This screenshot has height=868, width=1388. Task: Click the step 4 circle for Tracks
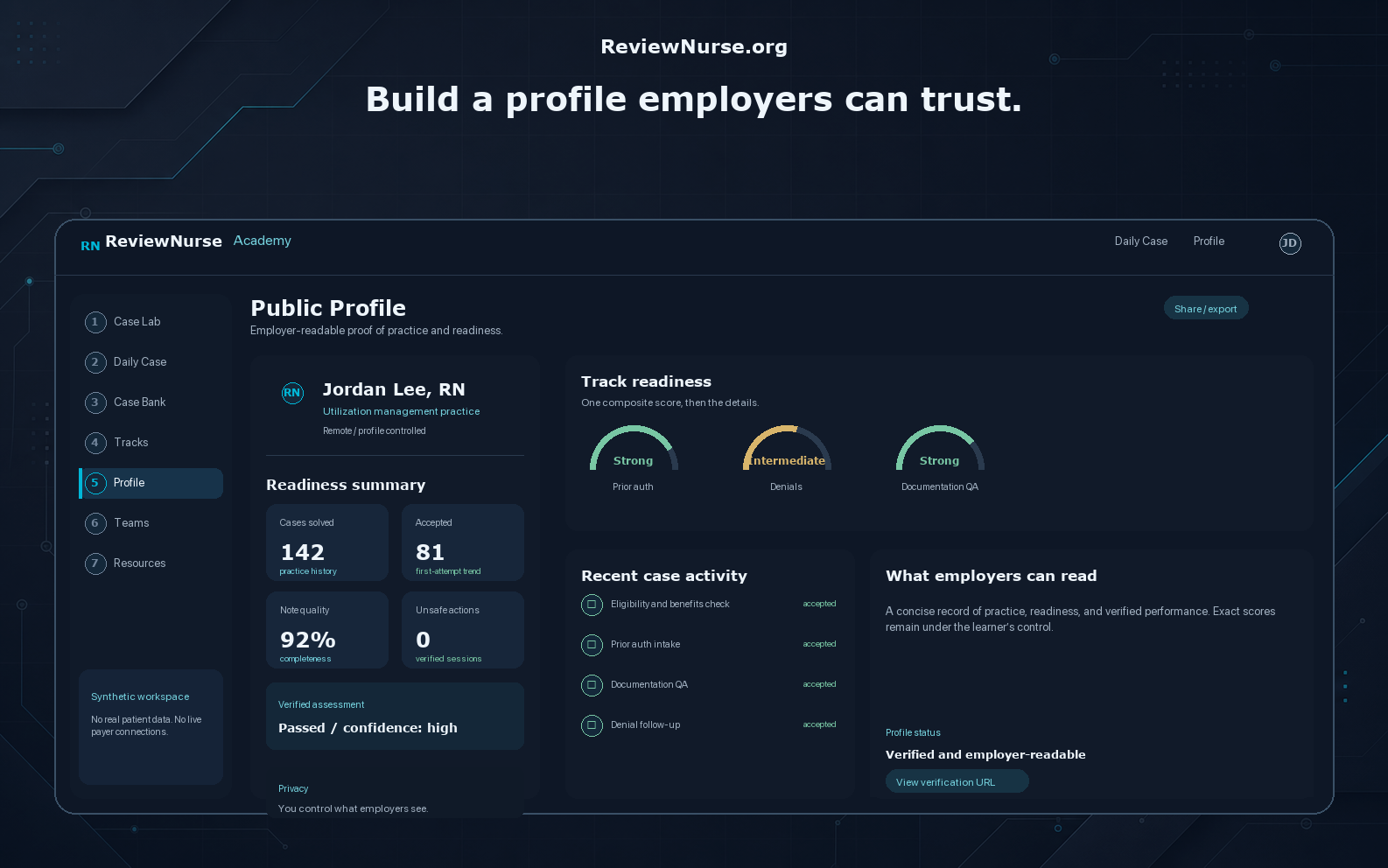click(x=95, y=443)
